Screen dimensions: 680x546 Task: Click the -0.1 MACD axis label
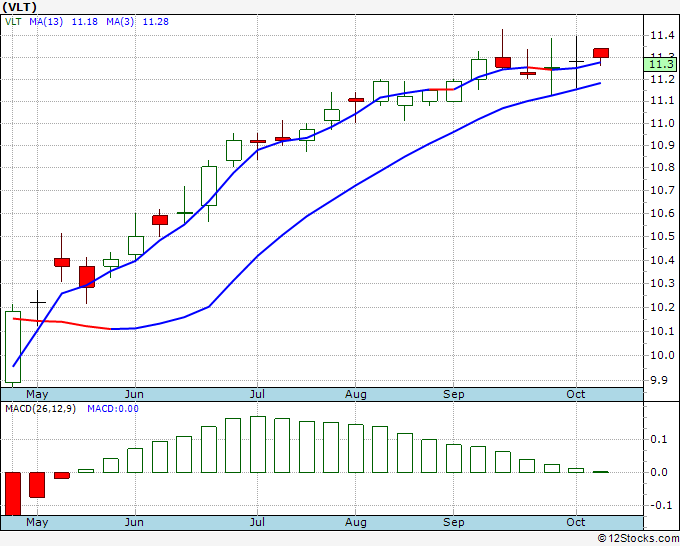click(659, 505)
